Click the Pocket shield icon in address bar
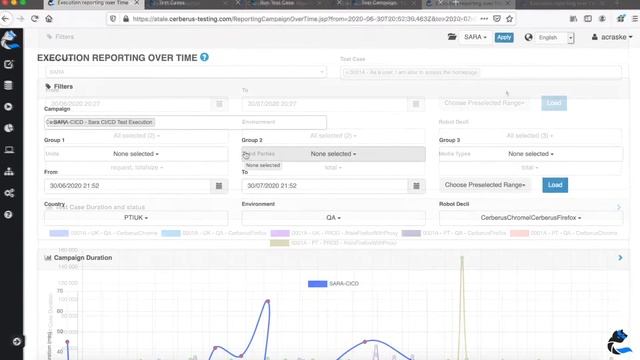640x360 pixels. click(497, 19)
